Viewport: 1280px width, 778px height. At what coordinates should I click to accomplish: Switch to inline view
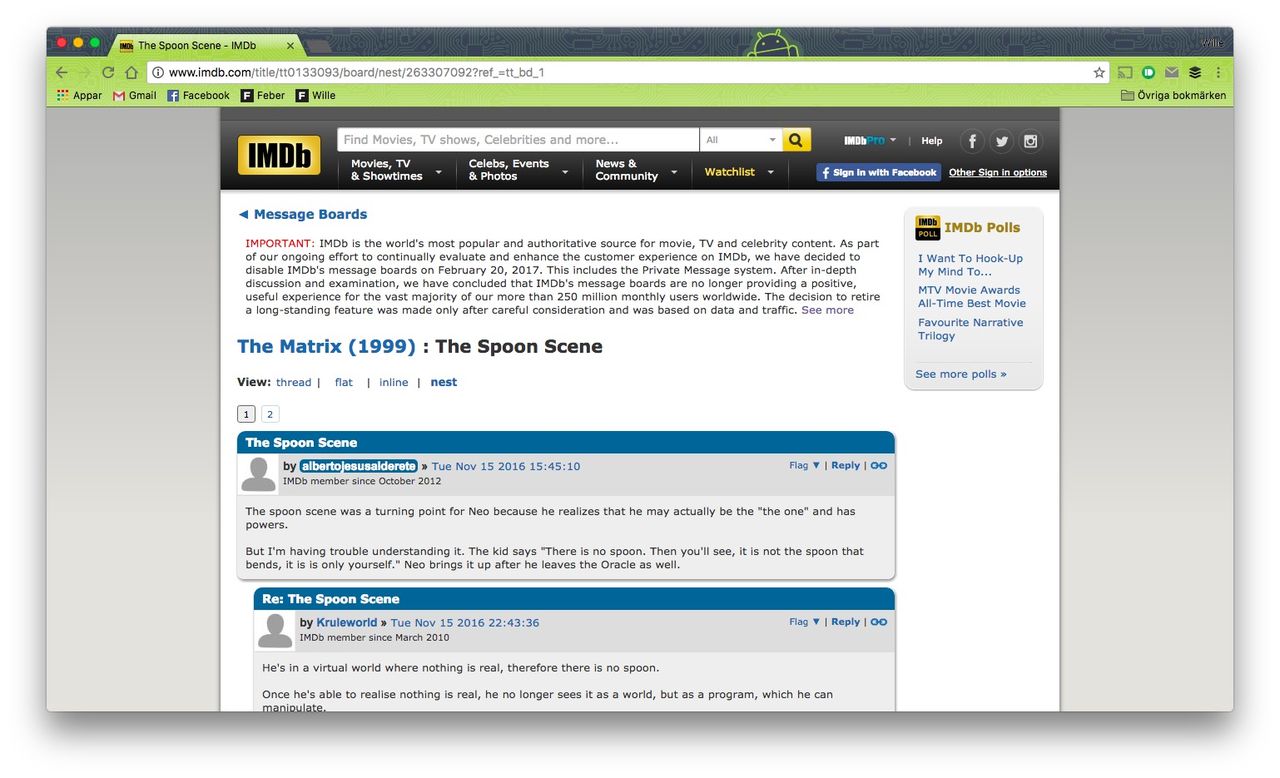[394, 382]
